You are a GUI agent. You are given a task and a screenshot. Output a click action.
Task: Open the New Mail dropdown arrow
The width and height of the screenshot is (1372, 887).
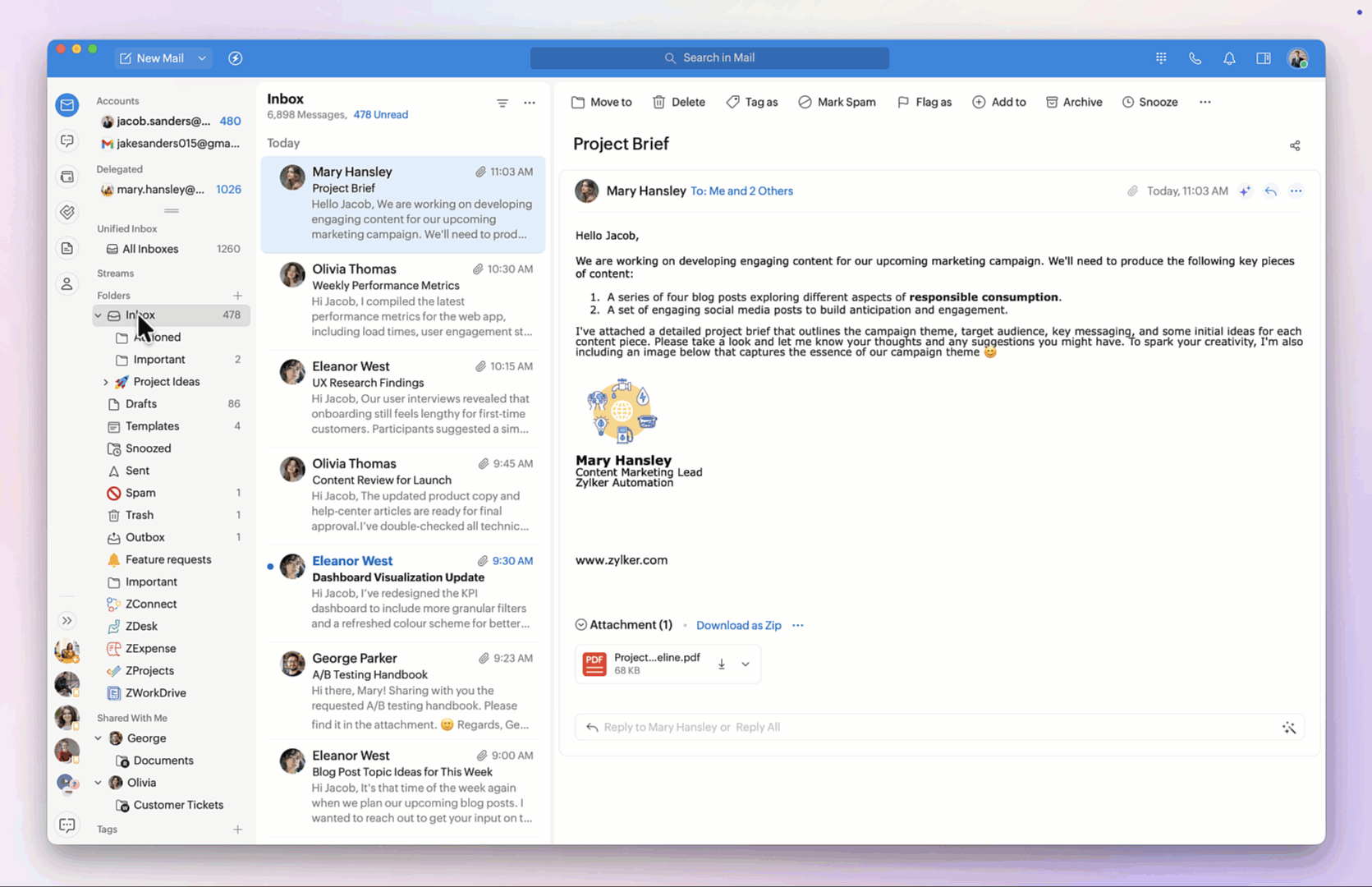coord(202,58)
